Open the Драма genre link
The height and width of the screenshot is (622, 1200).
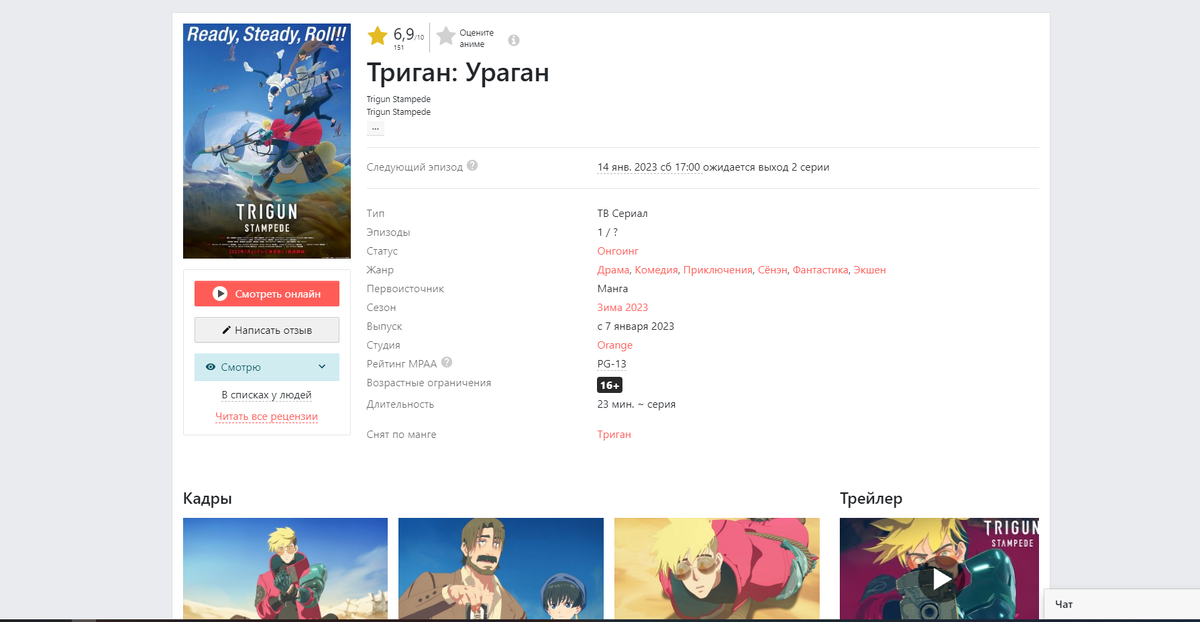[x=613, y=270]
